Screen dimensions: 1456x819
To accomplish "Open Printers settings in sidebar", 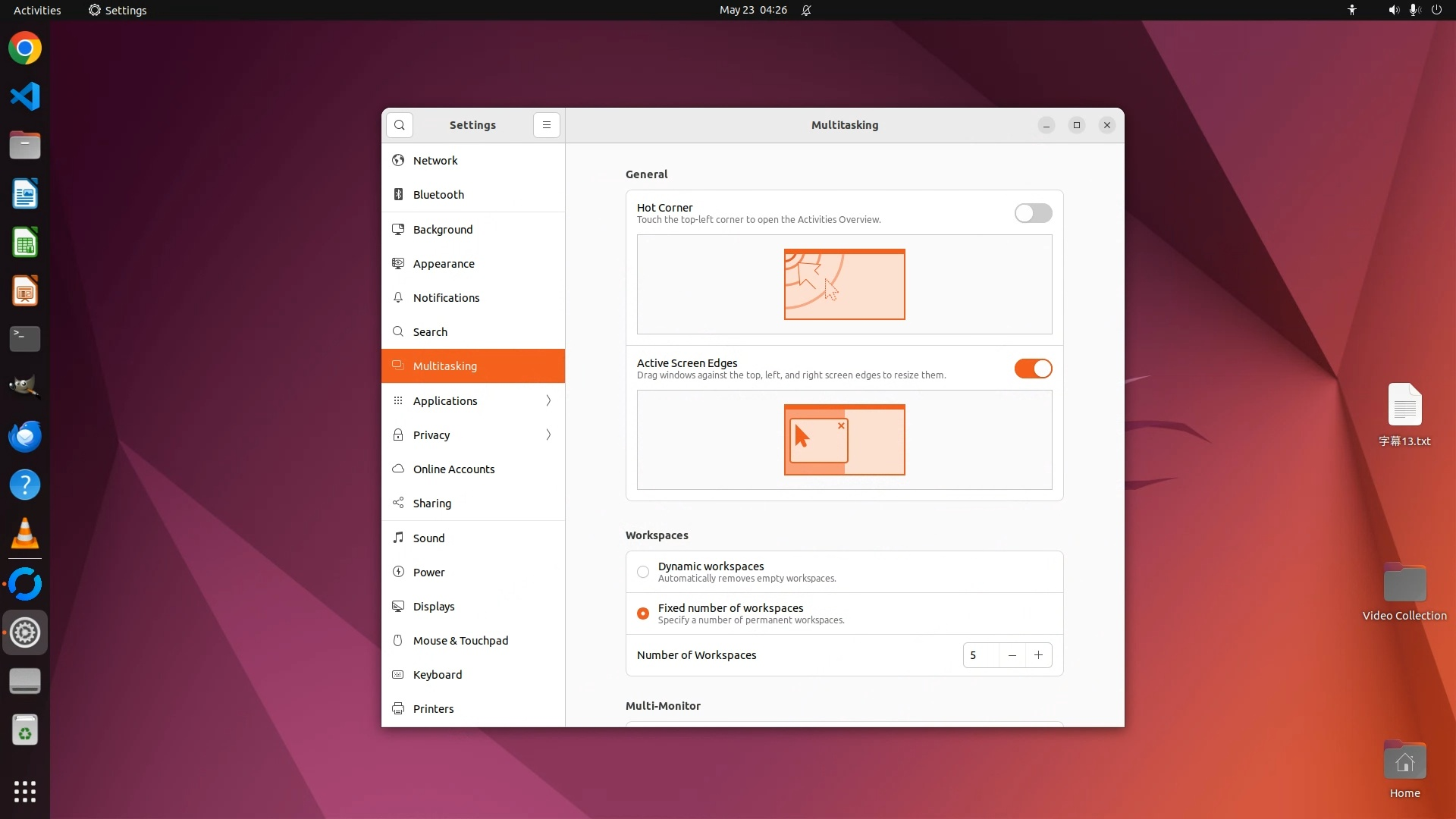I will (x=433, y=709).
